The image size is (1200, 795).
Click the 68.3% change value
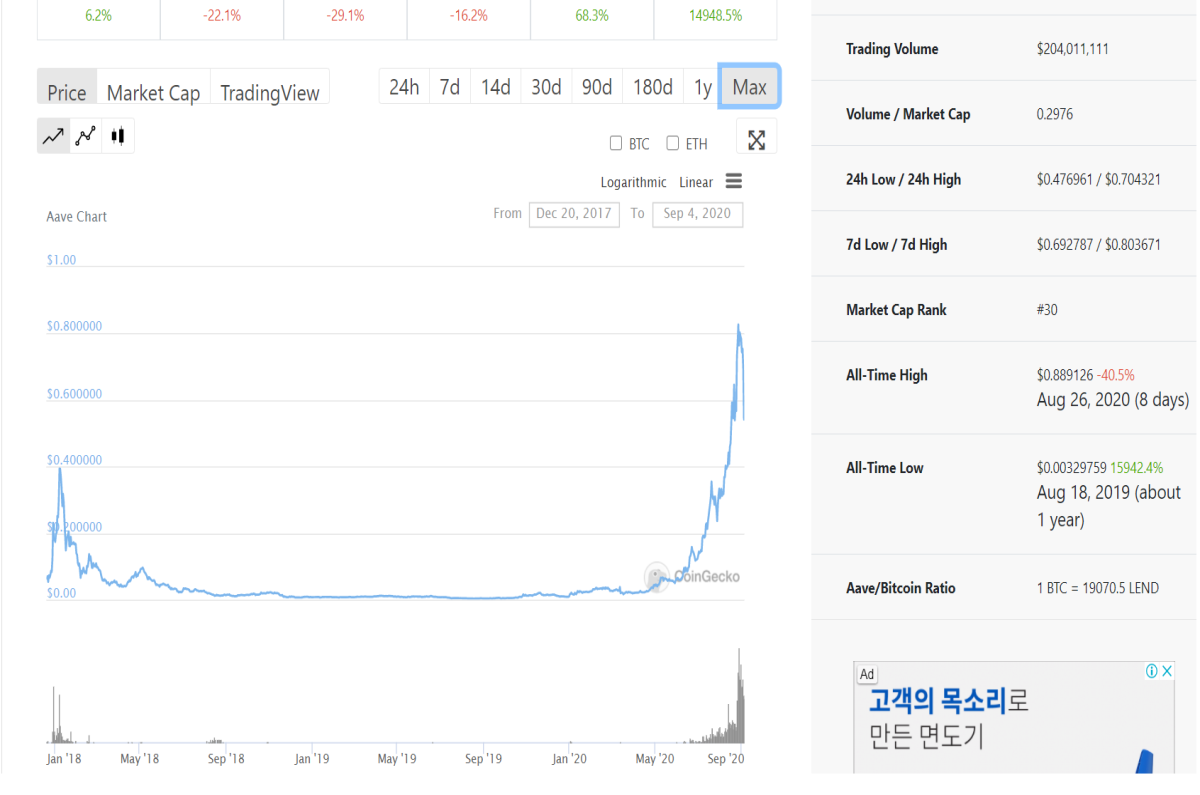click(x=592, y=16)
